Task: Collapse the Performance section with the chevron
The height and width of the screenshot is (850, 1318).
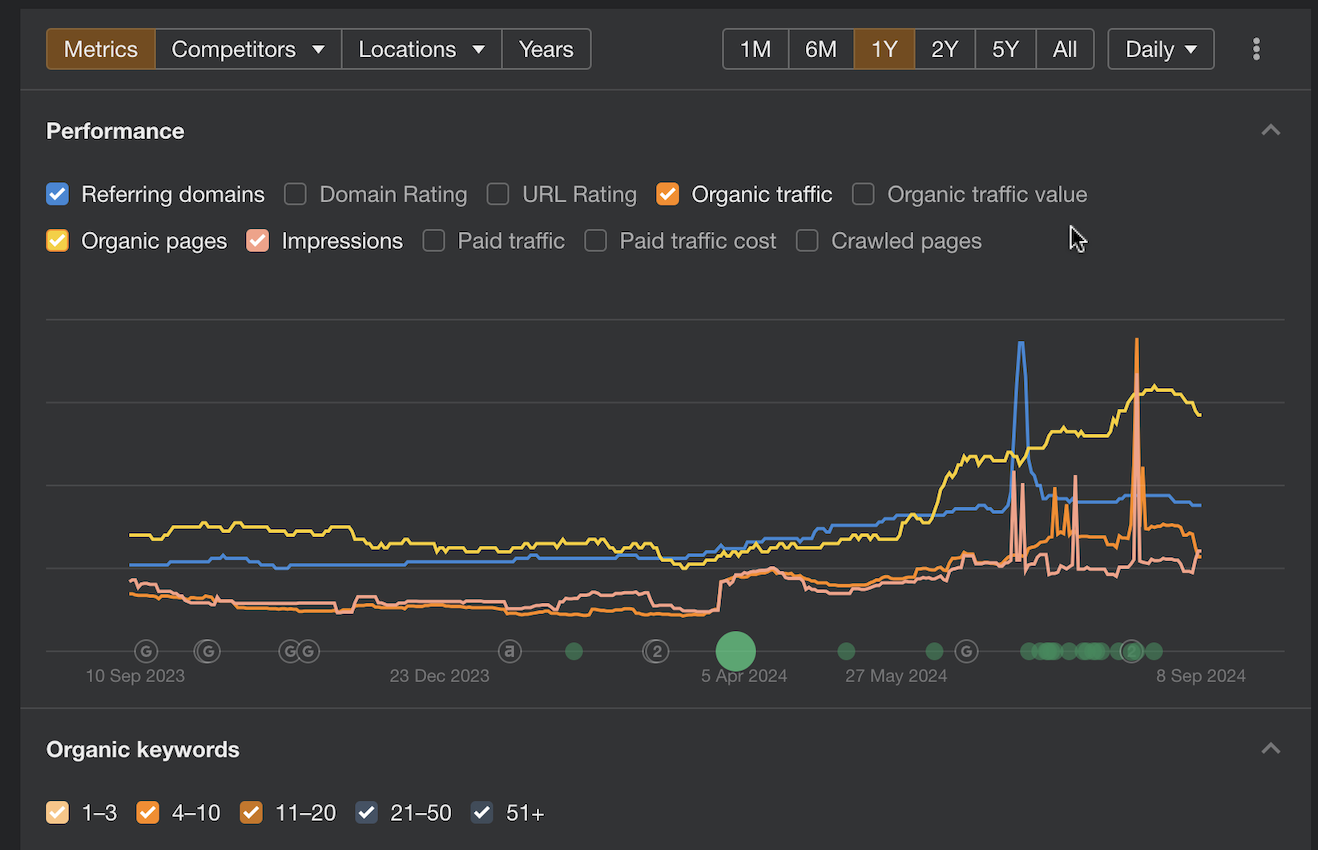Action: click(x=1270, y=130)
